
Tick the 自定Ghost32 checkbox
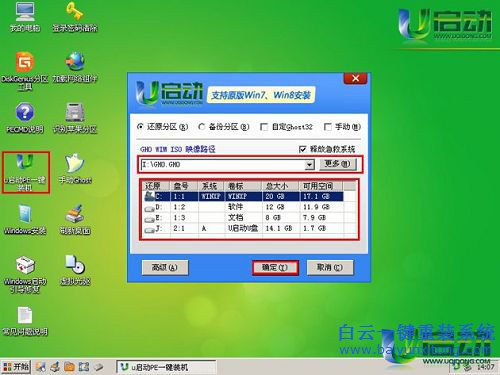tap(264, 127)
